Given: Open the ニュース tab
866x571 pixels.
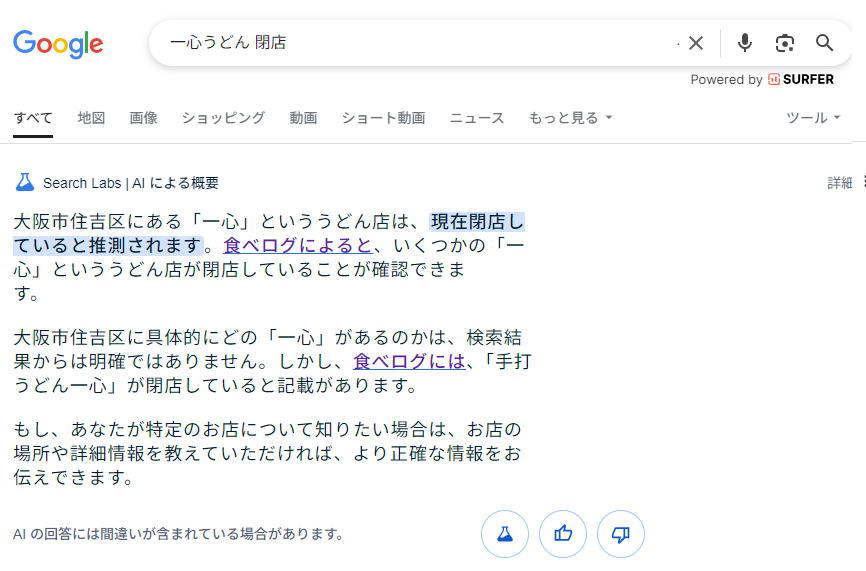Looking at the screenshot, I should tap(477, 118).
